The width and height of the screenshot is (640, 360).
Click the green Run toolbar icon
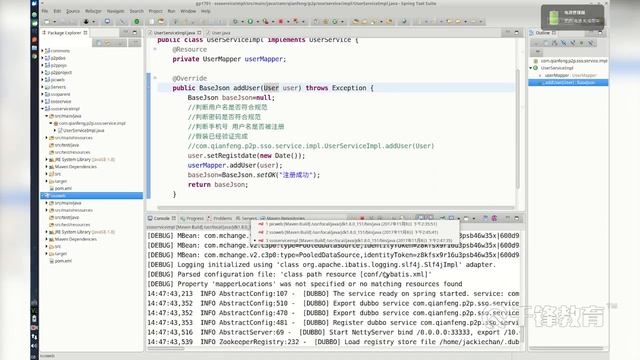pyautogui.click(x=250, y=22)
